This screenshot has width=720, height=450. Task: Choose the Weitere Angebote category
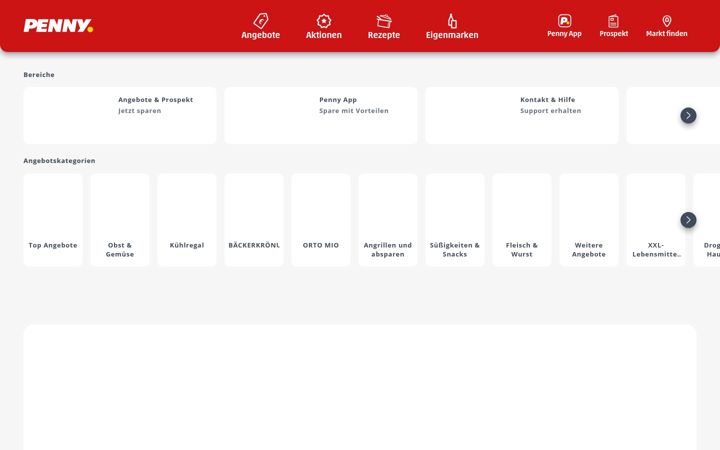589,220
